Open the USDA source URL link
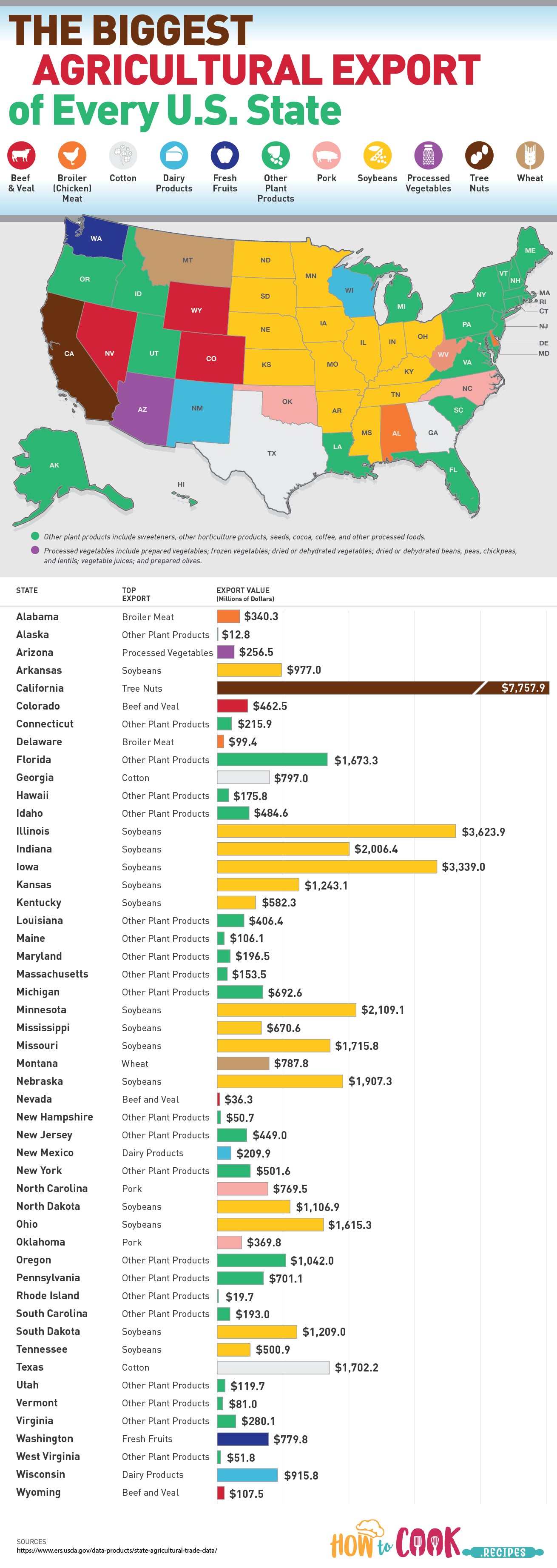 pyautogui.click(x=117, y=1551)
